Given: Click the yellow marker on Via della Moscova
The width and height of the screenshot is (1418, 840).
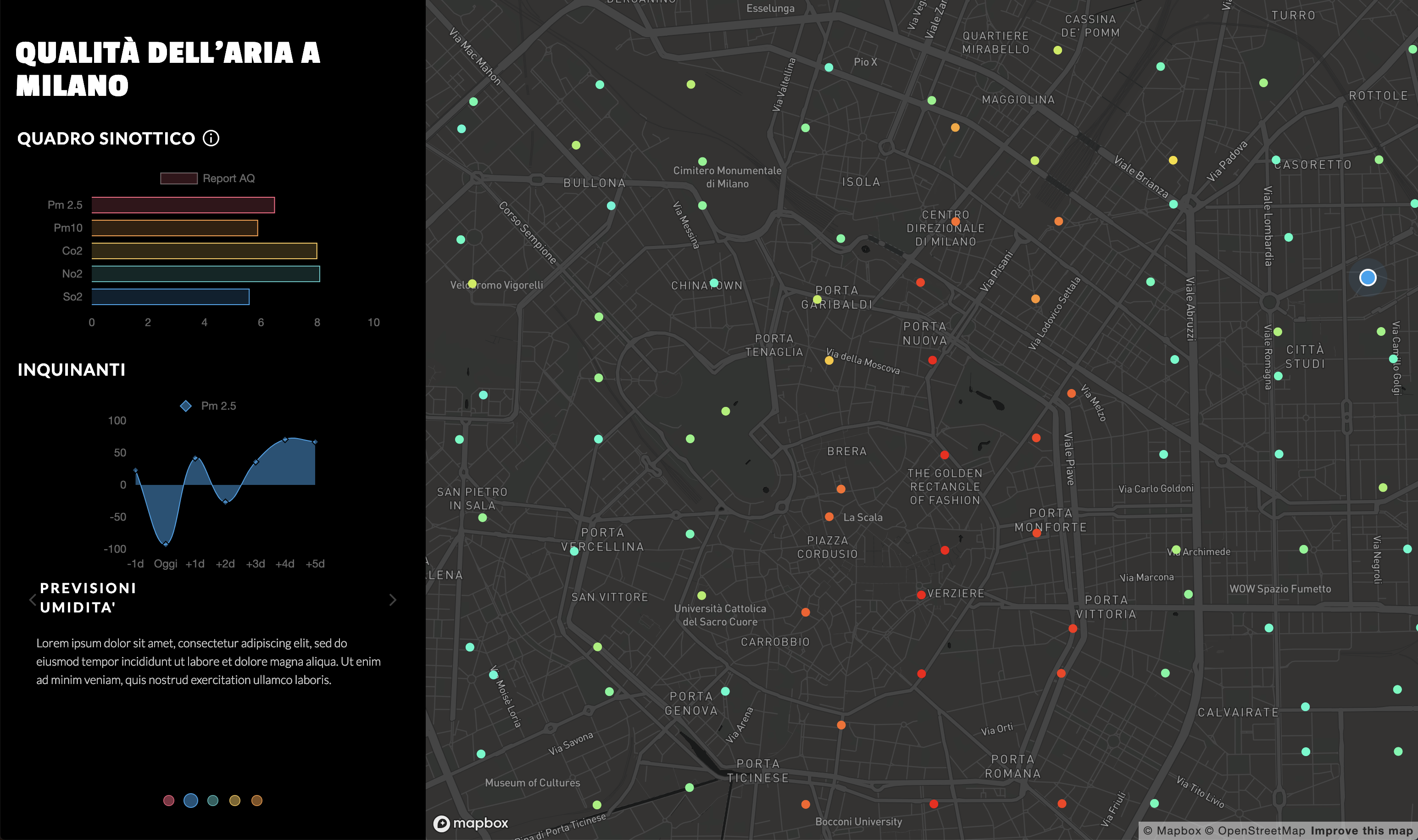Looking at the screenshot, I should click(x=829, y=361).
